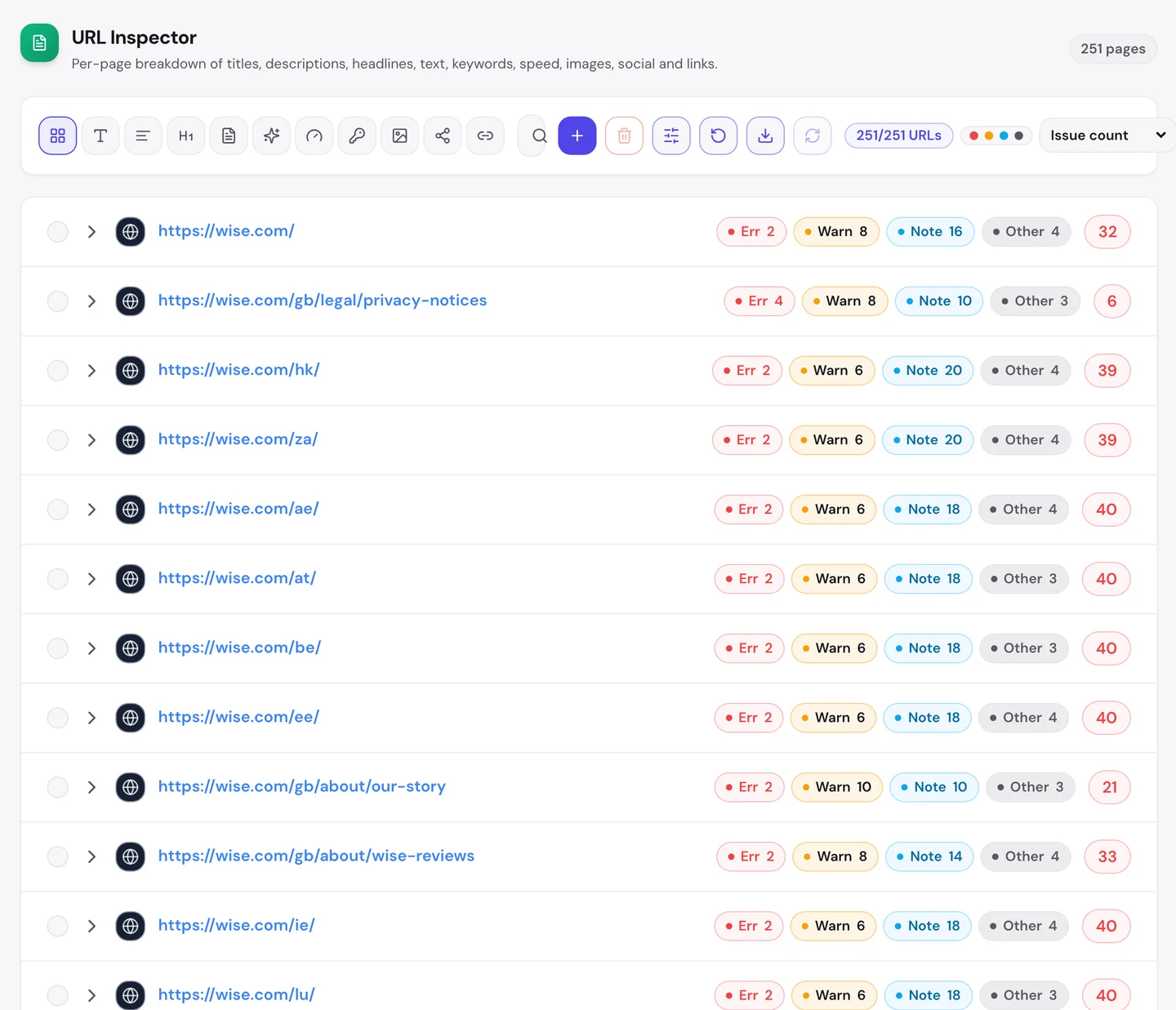Expand the https://wise.com/ row

(x=91, y=232)
